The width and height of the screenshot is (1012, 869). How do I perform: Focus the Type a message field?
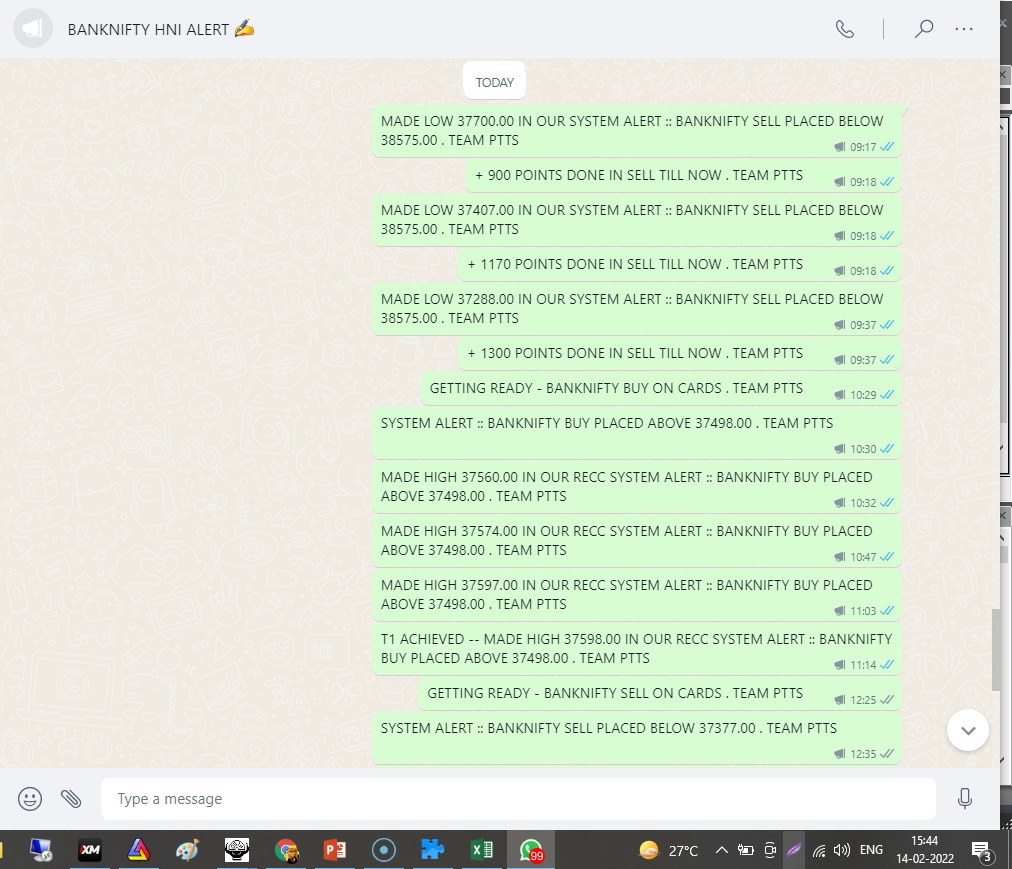(518, 799)
